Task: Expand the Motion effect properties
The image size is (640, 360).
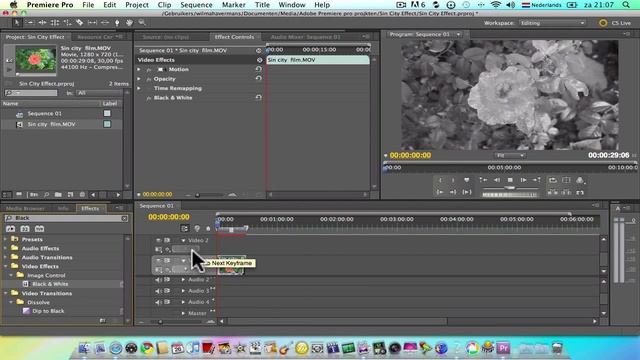Action: click(139, 69)
